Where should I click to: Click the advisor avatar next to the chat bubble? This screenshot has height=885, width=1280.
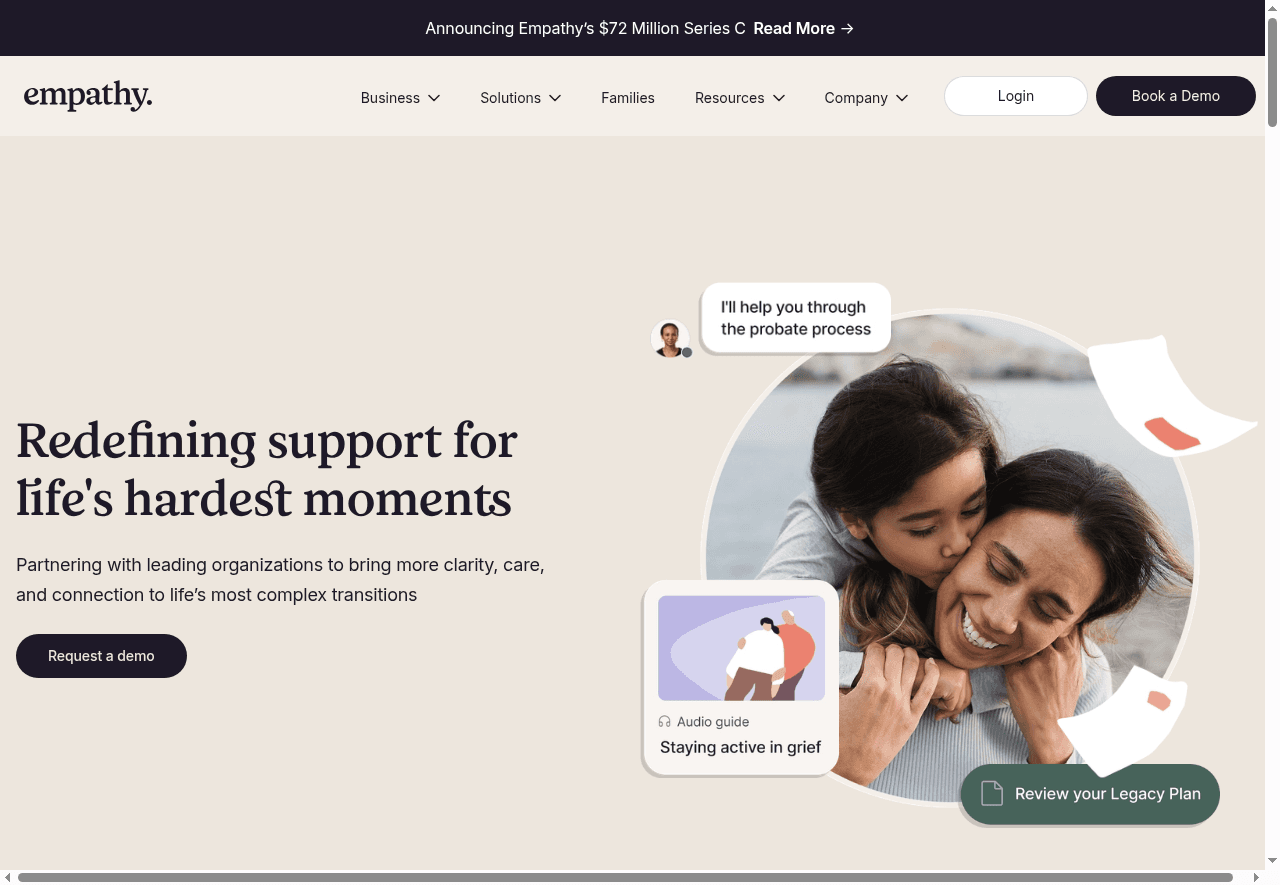pyautogui.click(x=670, y=338)
